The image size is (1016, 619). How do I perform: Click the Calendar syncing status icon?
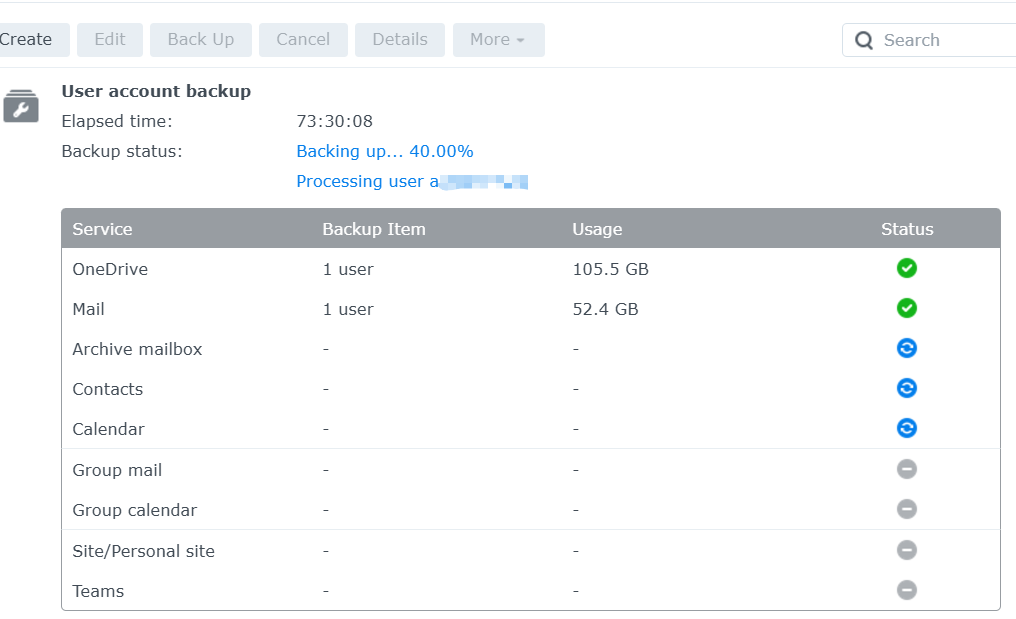(907, 428)
